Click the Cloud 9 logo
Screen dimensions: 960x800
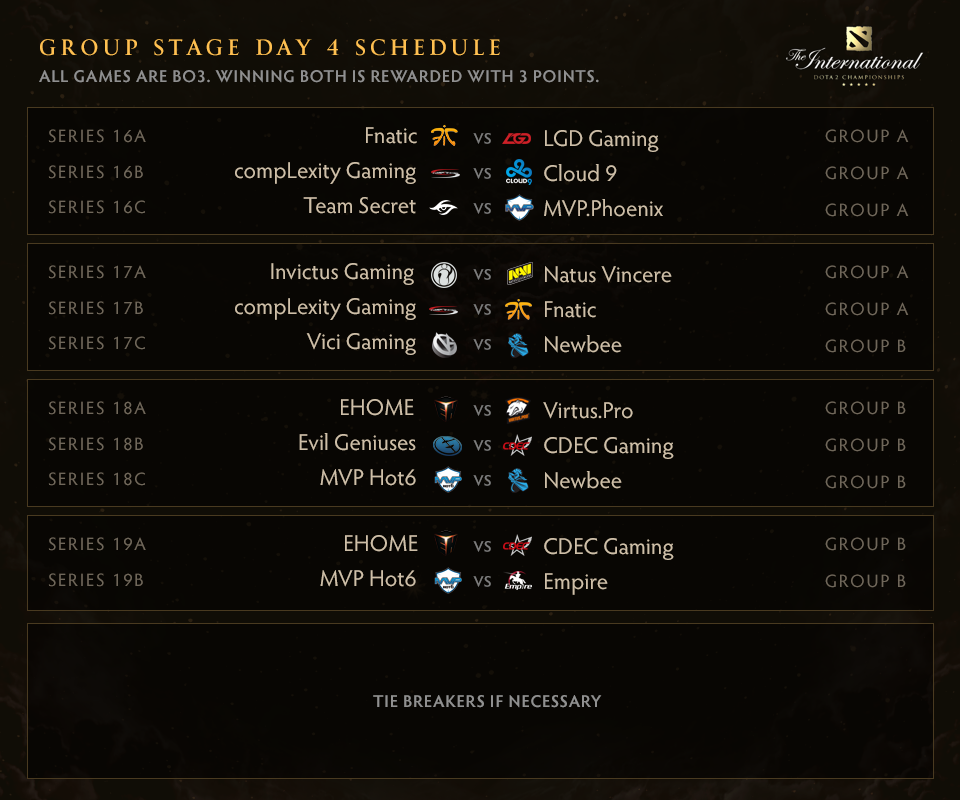coord(518,172)
